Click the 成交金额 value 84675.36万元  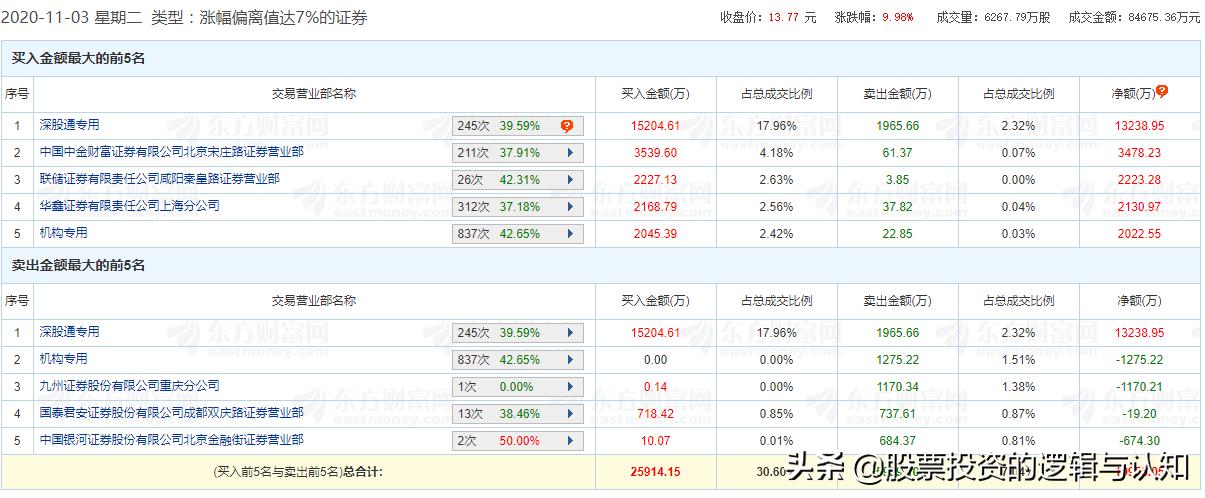[x=1162, y=17]
